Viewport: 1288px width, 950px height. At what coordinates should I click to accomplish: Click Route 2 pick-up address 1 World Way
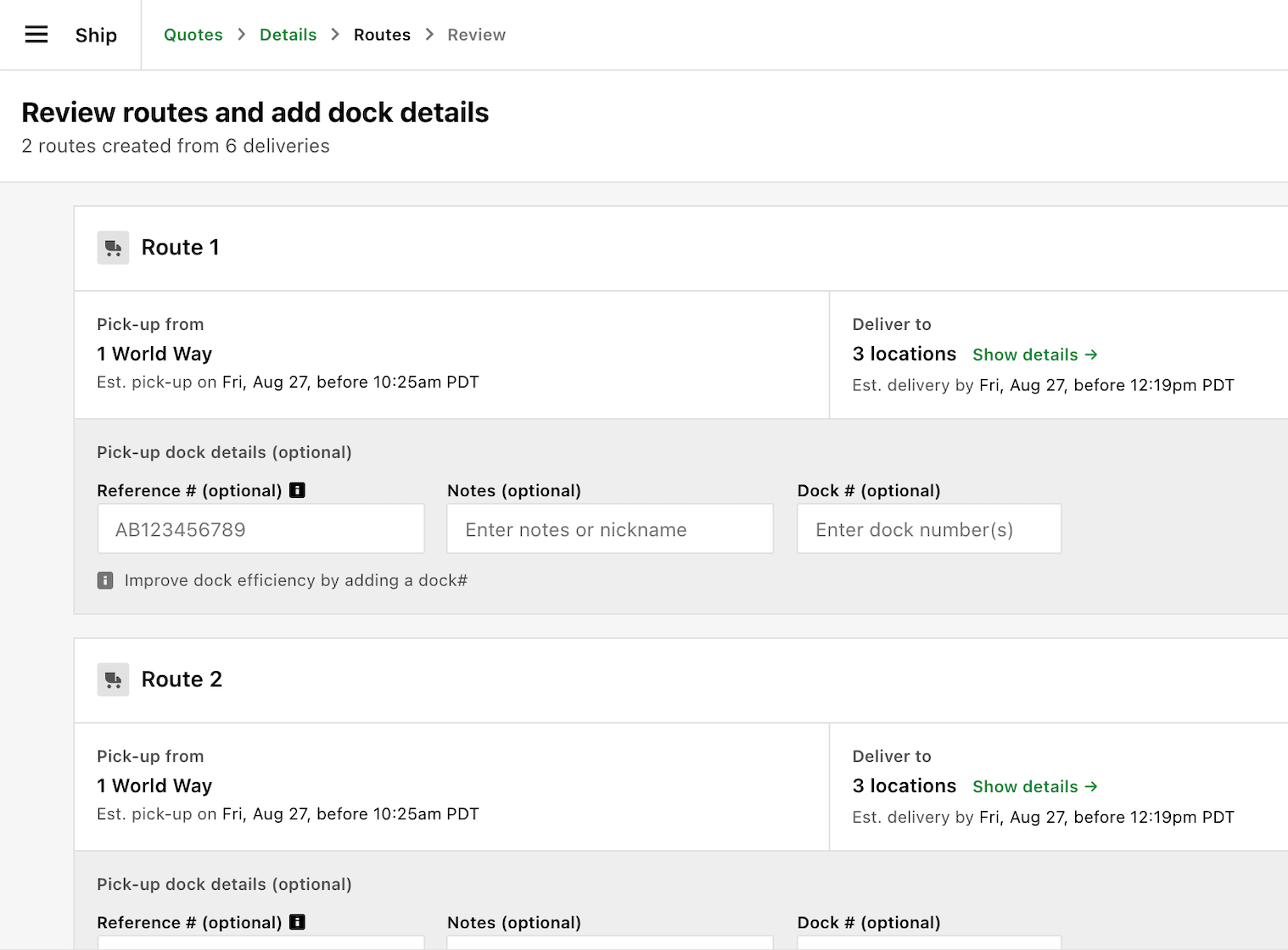(x=154, y=785)
